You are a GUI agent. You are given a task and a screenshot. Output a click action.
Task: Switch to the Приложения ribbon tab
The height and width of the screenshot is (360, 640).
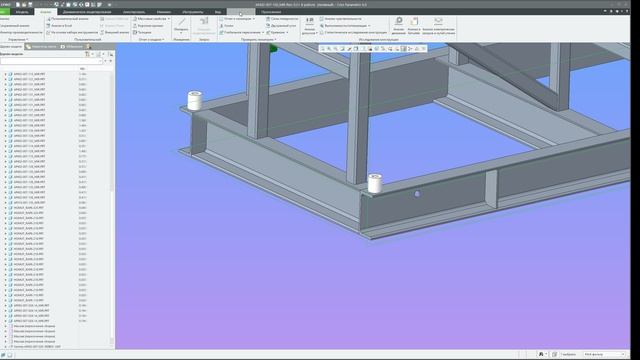(271, 12)
